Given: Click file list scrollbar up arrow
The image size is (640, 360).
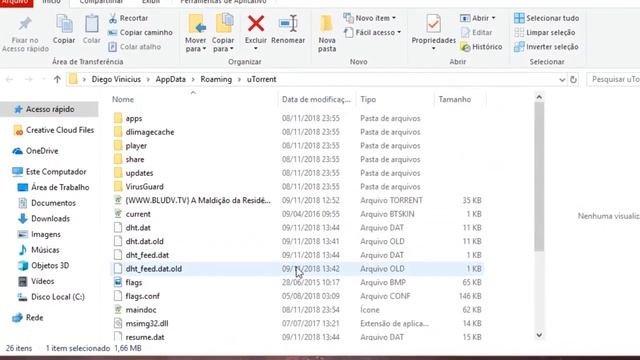Looking at the screenshot, I should [539, 97].
